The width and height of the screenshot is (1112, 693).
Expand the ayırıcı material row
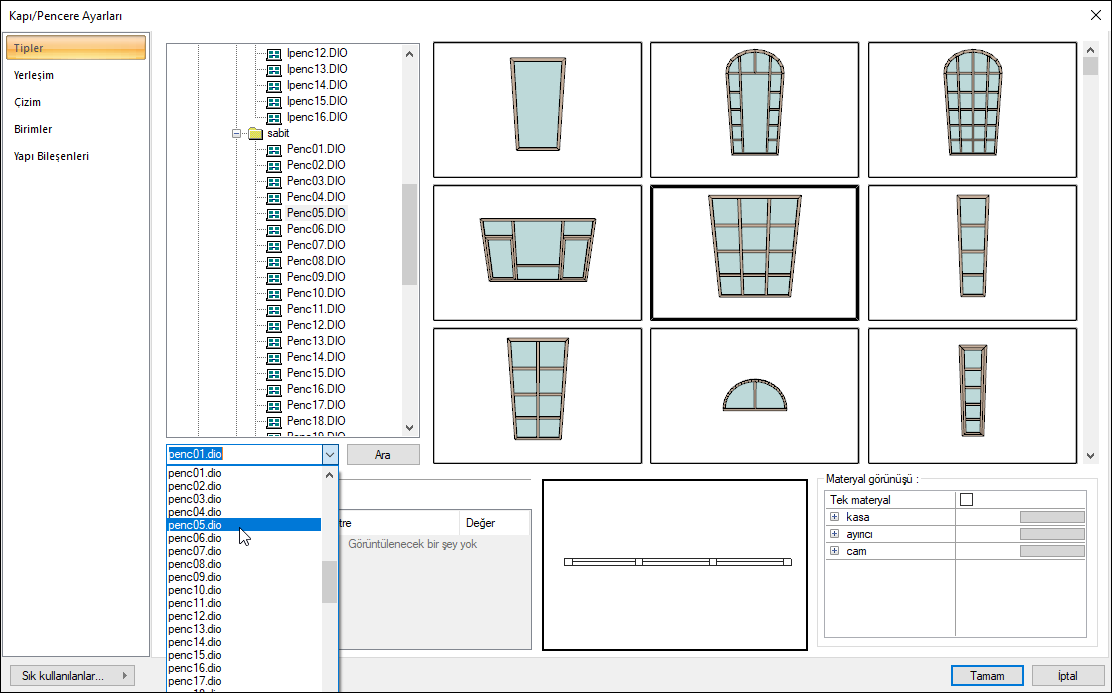(834, 534)
